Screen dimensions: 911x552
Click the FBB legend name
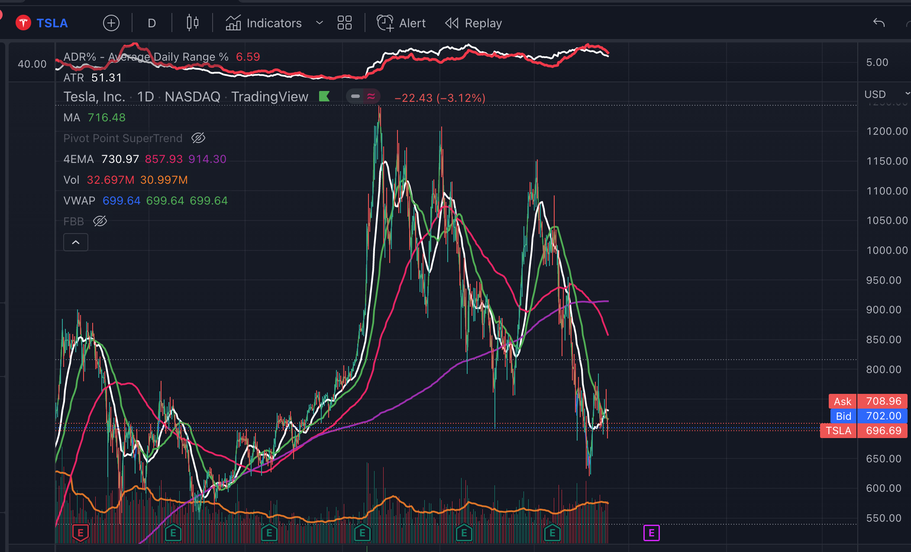click(x=73, y=221)
